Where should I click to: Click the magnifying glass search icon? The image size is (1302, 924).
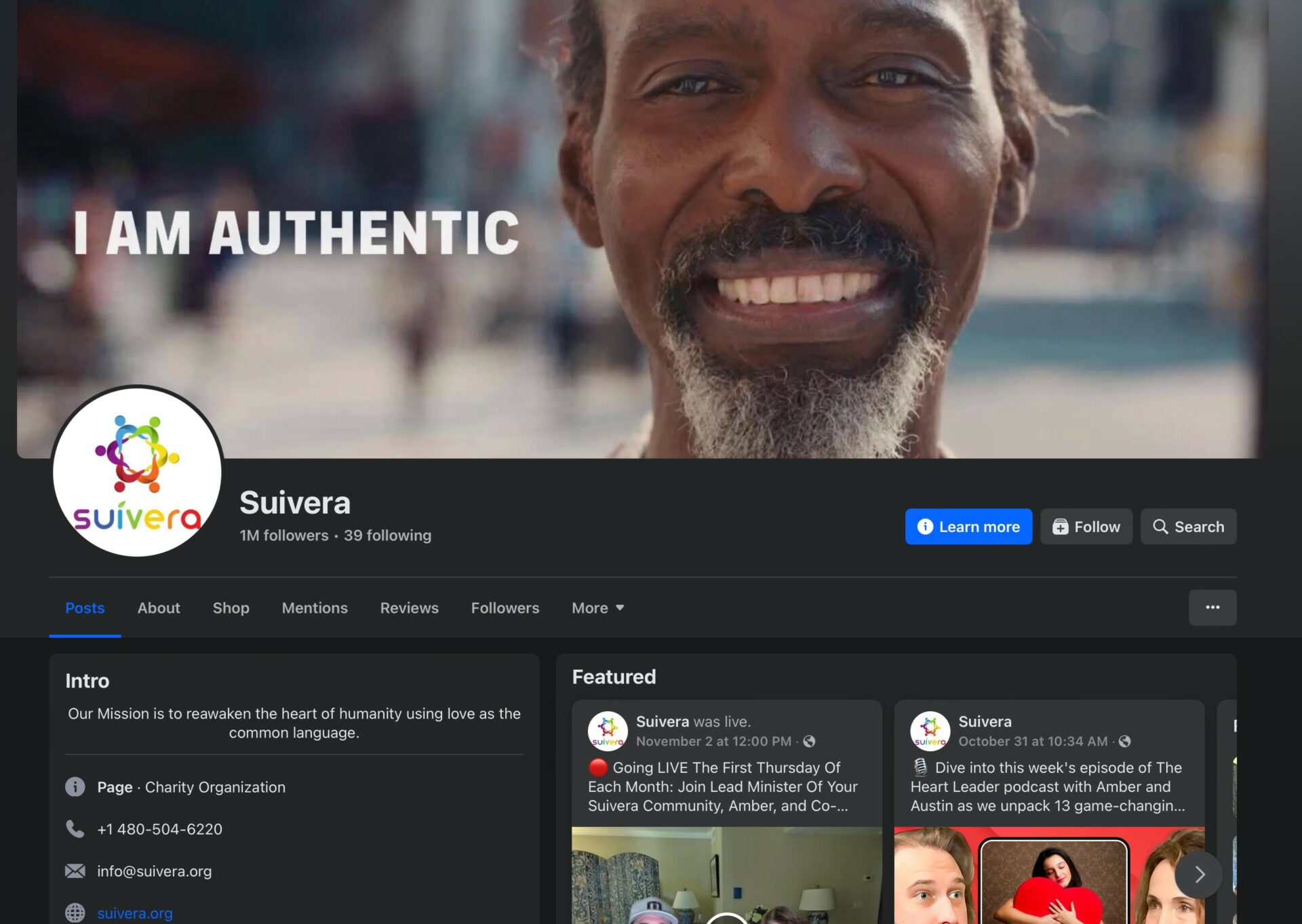tap(1160, 527)
